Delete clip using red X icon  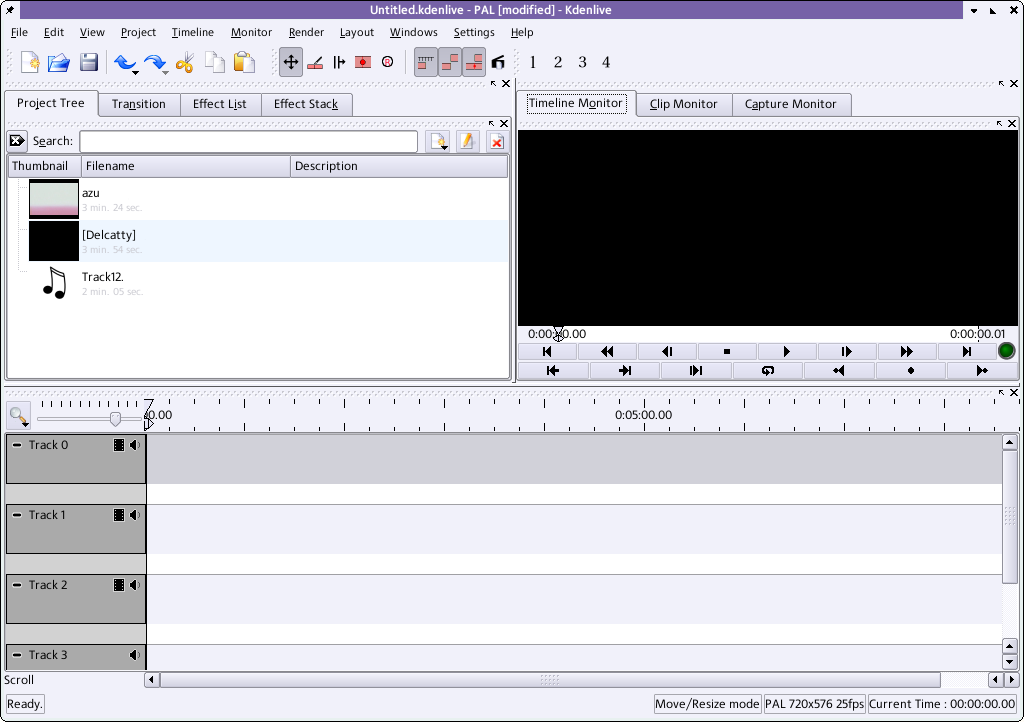point(496,142)
